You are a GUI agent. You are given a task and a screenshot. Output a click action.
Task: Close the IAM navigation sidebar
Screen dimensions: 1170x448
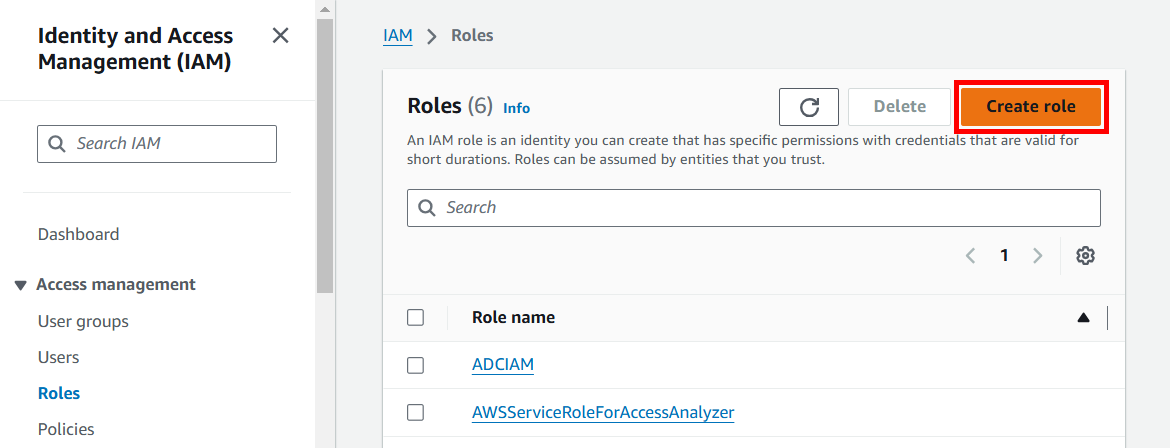click(281, 35)
